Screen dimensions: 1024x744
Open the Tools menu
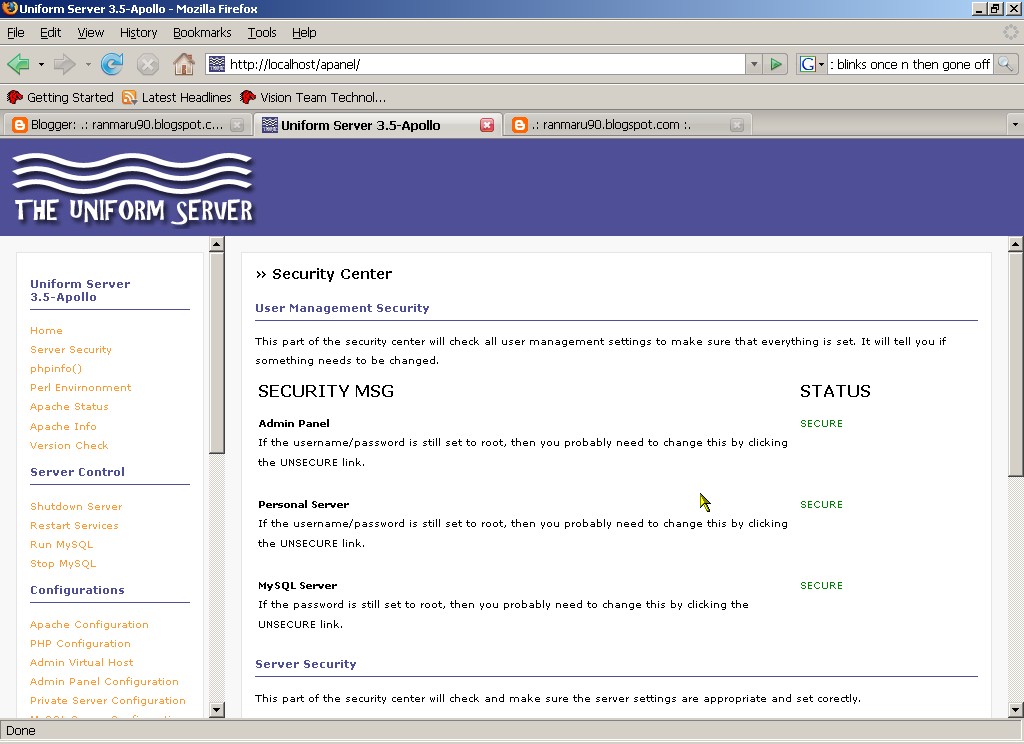coord(262,33)
